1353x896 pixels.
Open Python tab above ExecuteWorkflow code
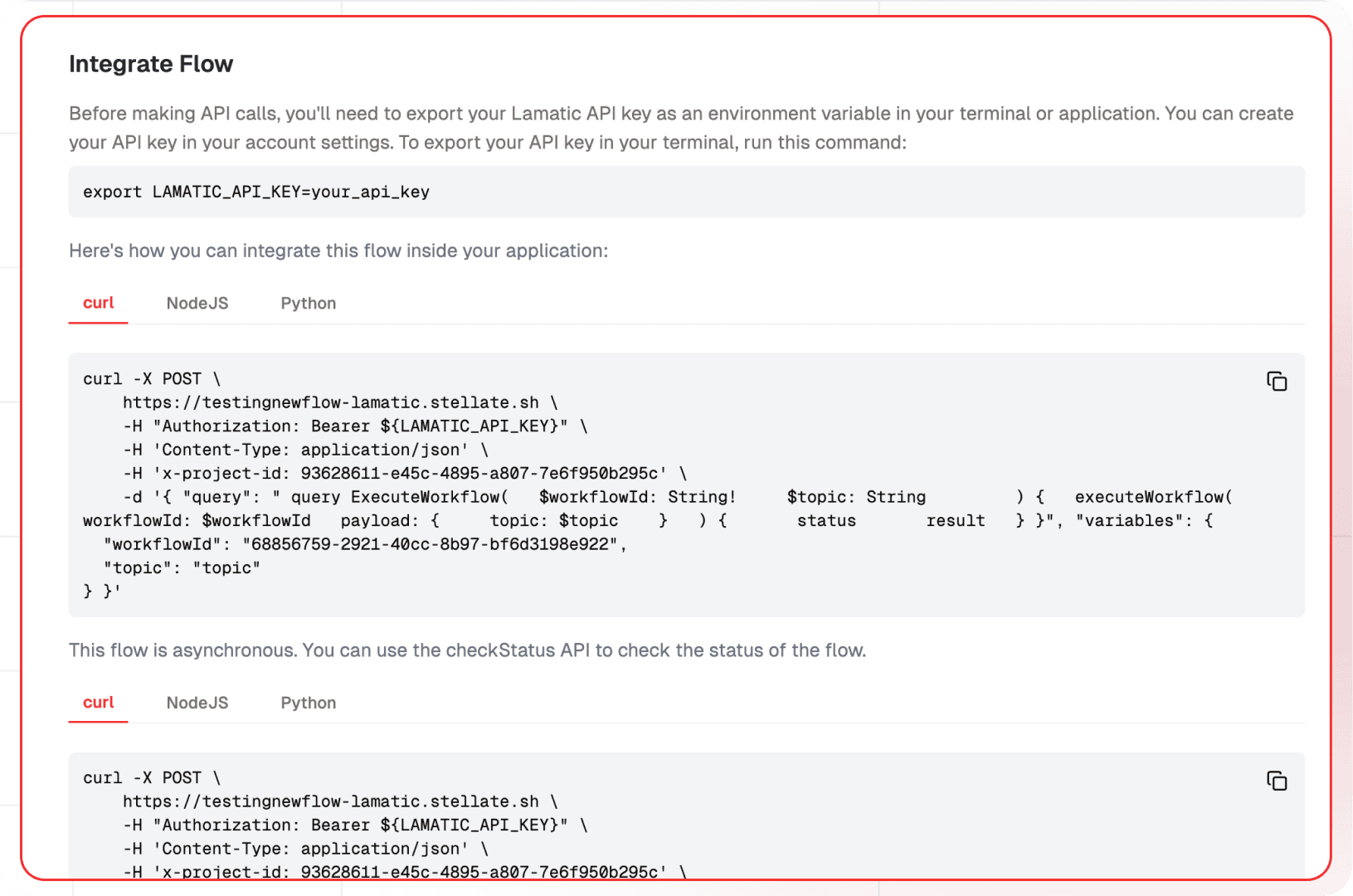(308, 304)
